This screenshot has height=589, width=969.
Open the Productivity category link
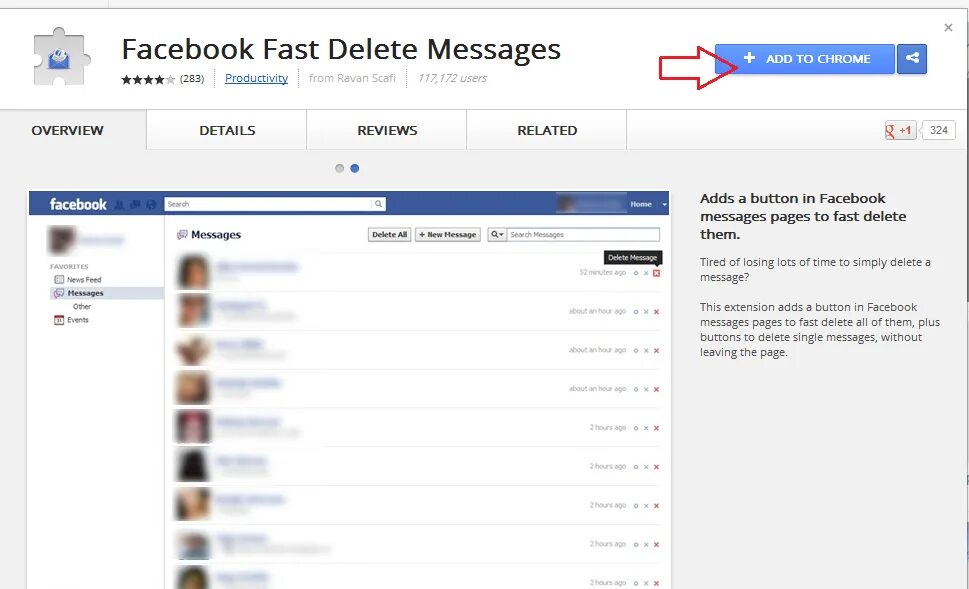(x=256, y=77)
